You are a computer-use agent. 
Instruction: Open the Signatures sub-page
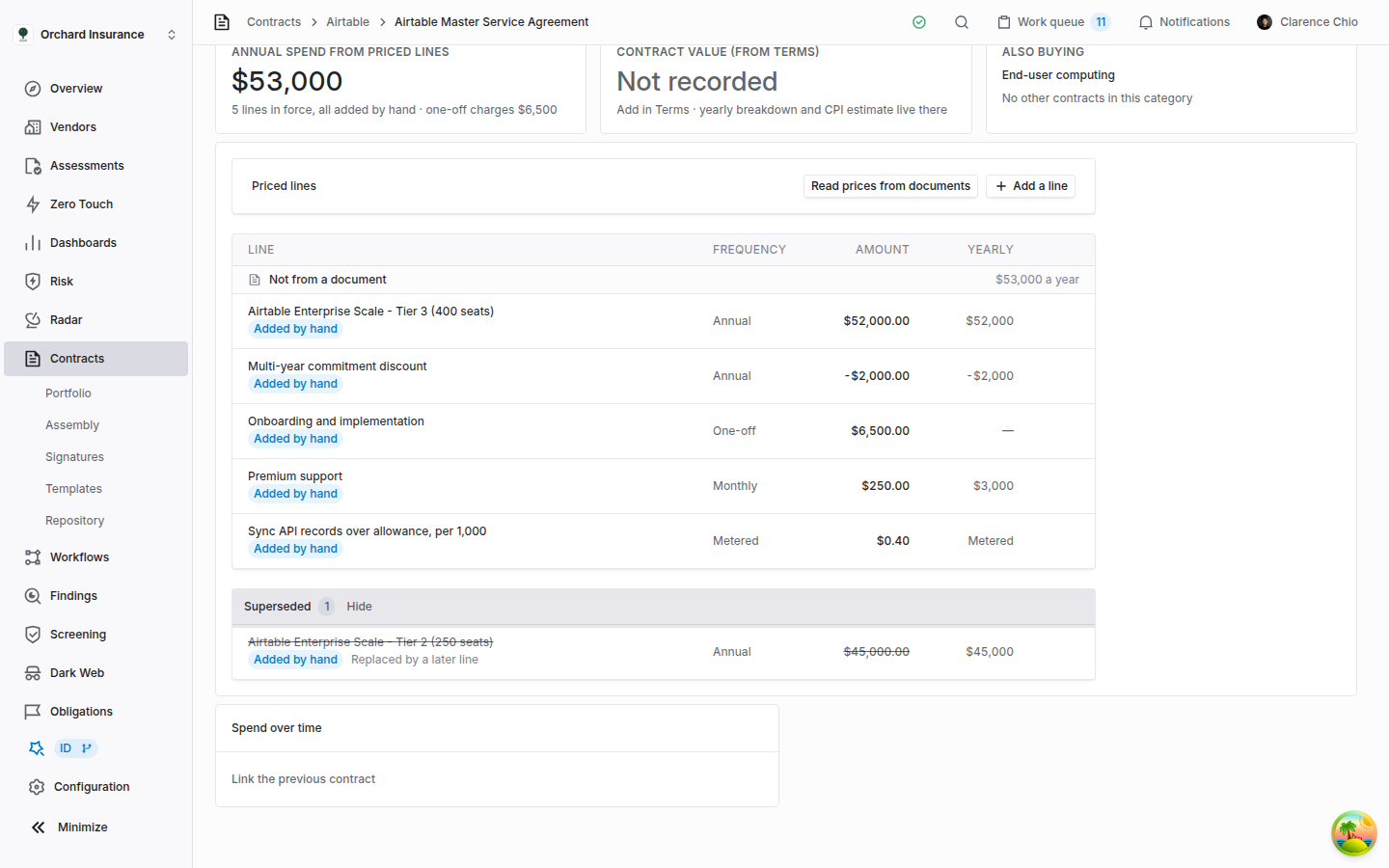(74, 457)
